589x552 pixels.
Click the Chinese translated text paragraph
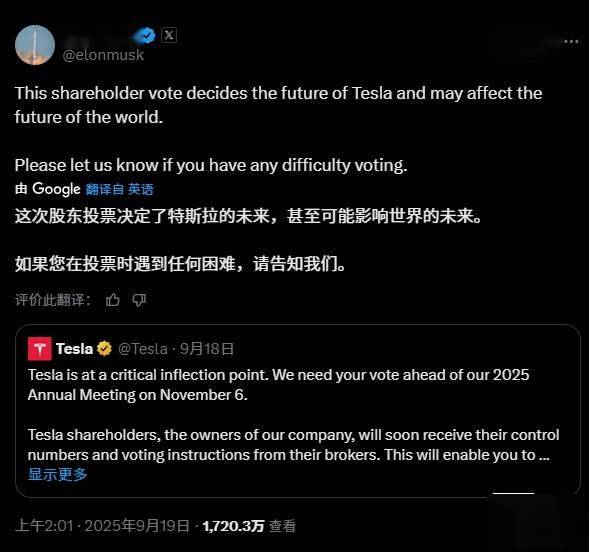click(x=248, y=240)
